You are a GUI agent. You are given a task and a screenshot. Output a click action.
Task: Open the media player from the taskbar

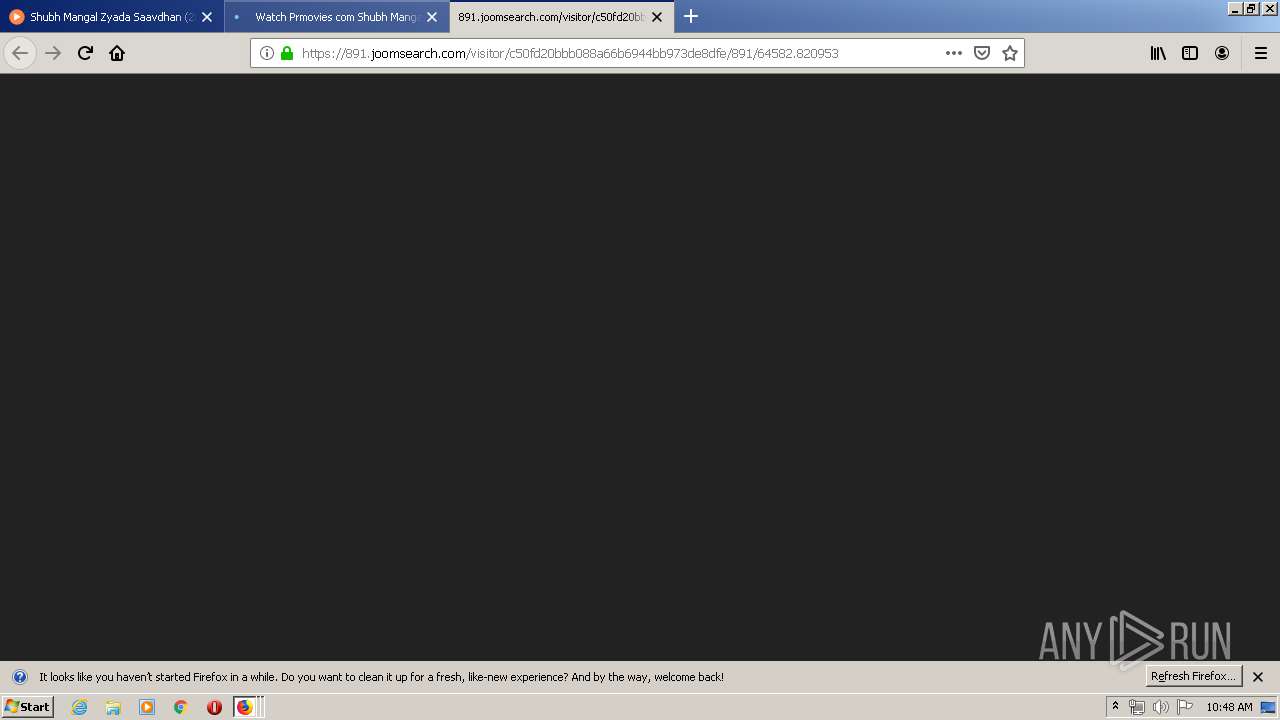(x=147, y=707)
